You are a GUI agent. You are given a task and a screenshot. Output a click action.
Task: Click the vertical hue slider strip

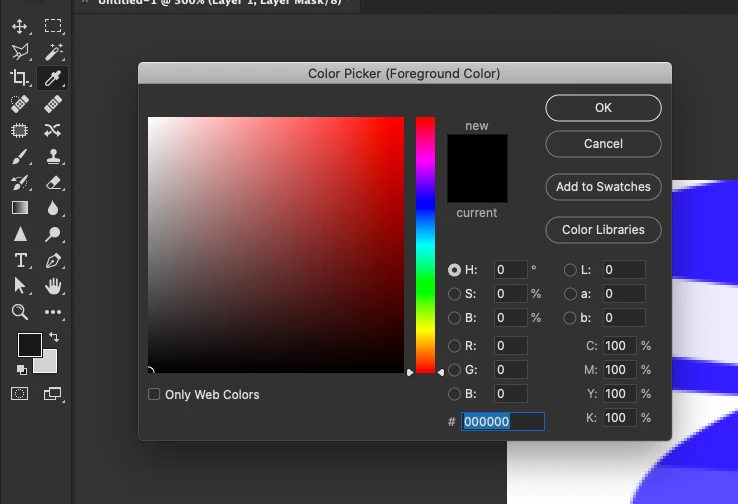425,245
